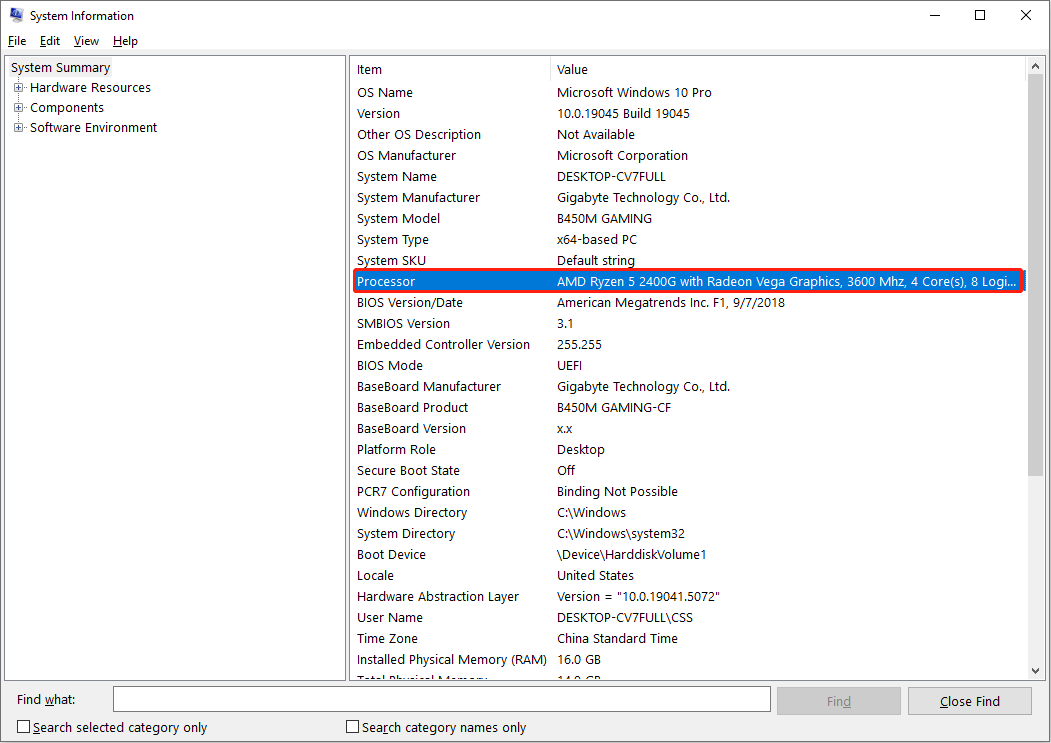This screenshot has width=1051, height=743.
Task: Select the BaseBoard Version row
Action: (688, 428)
